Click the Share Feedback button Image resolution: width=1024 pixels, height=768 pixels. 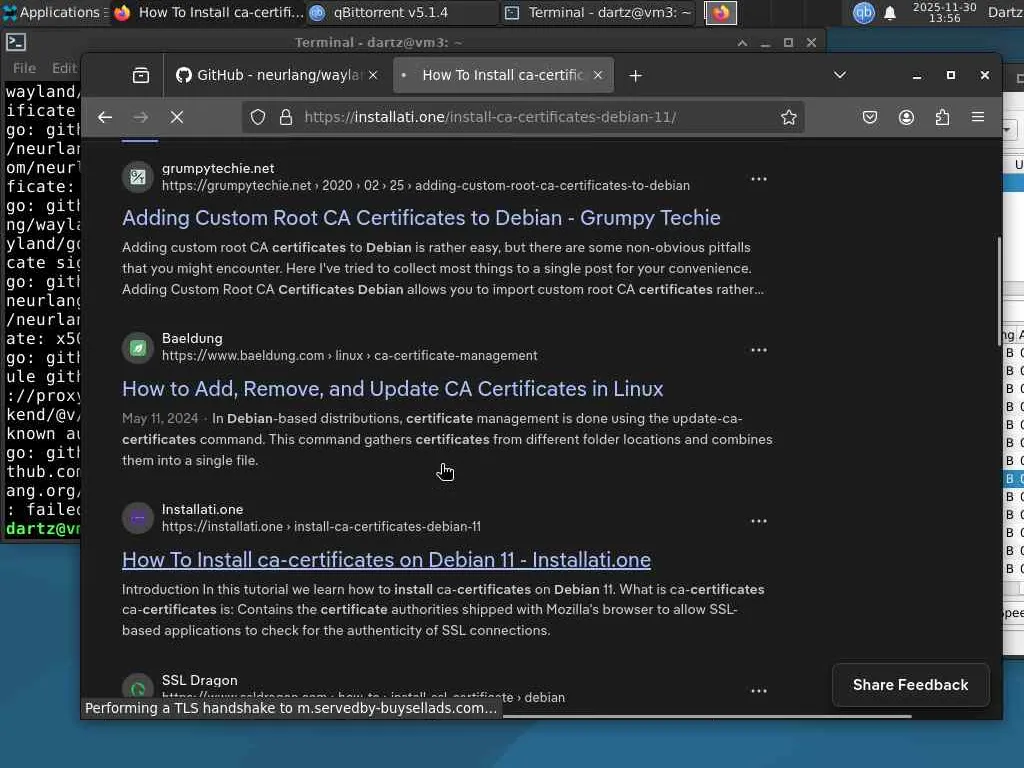910,685
